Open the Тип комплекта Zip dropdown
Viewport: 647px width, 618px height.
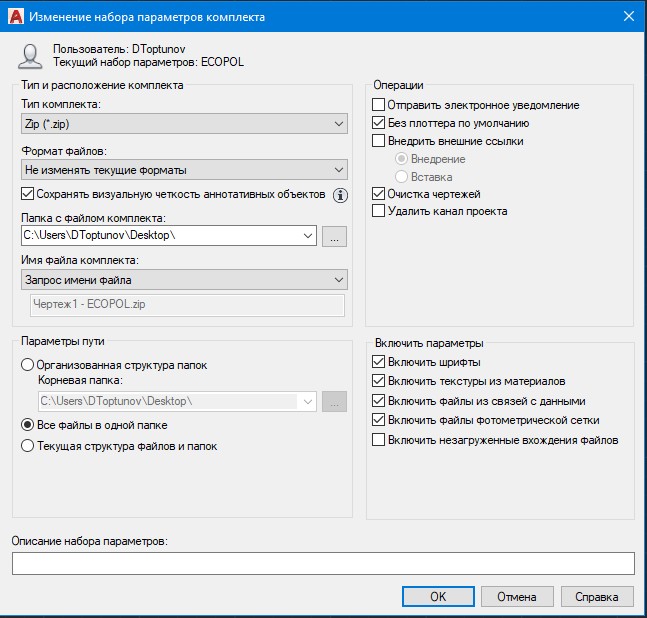(184, 124)
